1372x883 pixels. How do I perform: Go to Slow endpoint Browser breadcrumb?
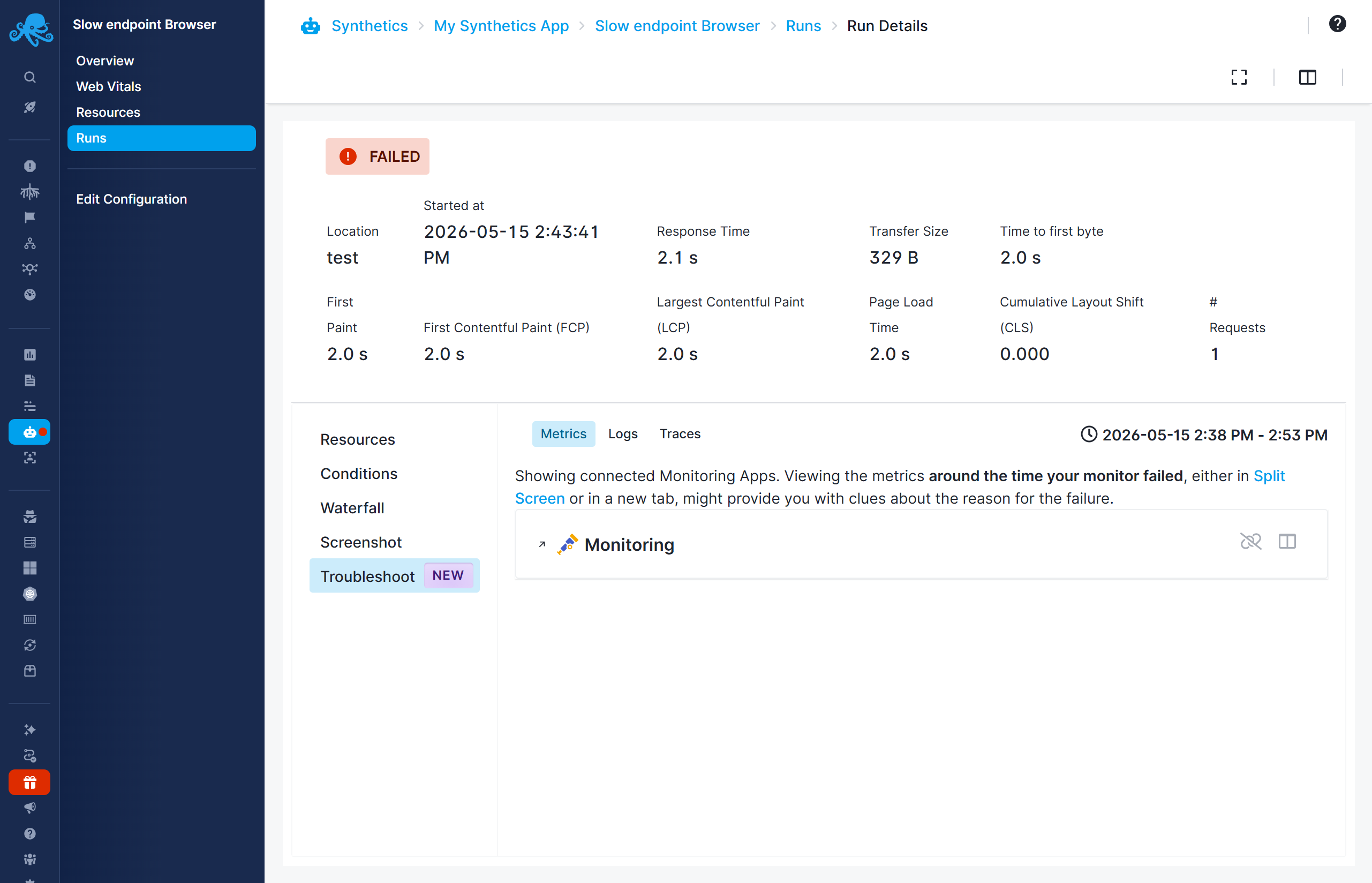[x=677, y=26]
